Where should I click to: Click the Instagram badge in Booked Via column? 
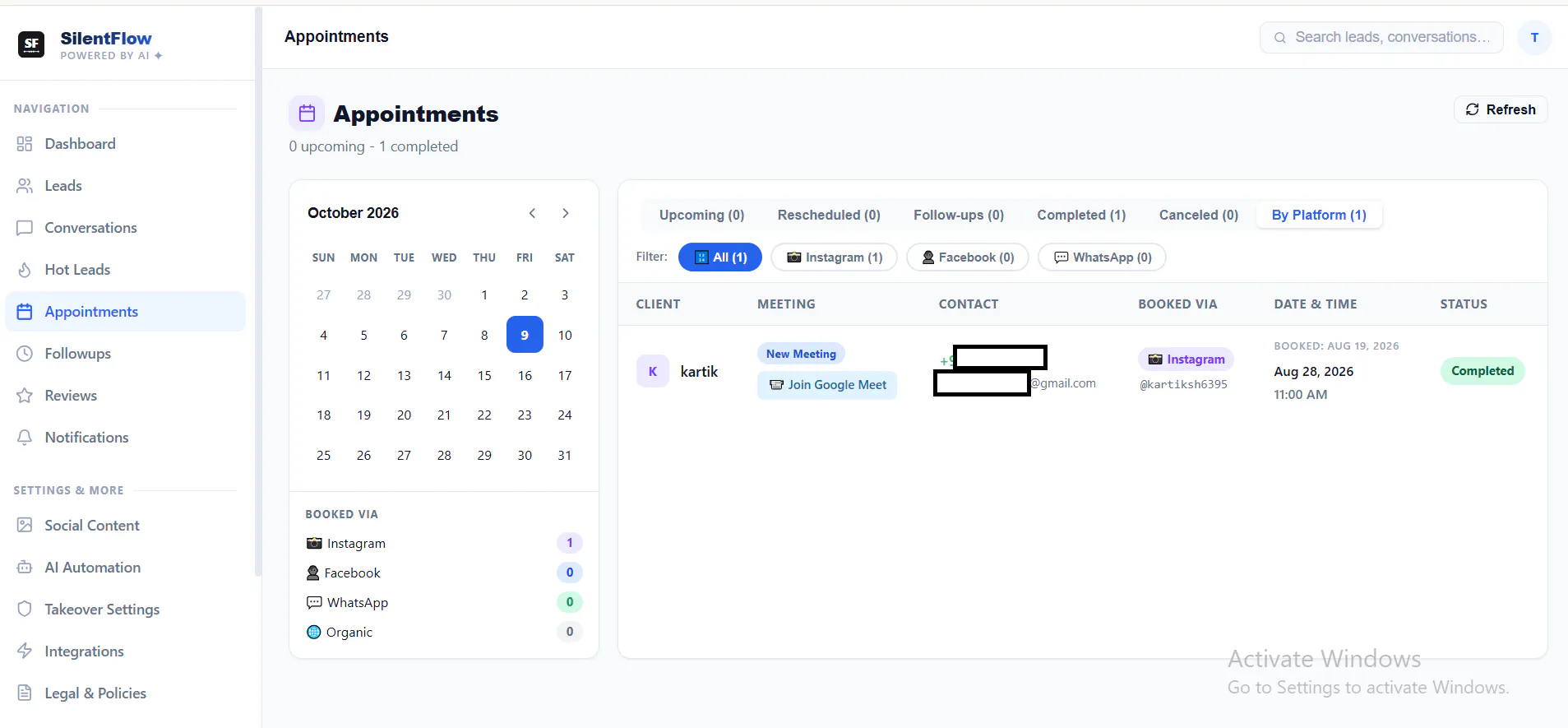[1186, 359]
